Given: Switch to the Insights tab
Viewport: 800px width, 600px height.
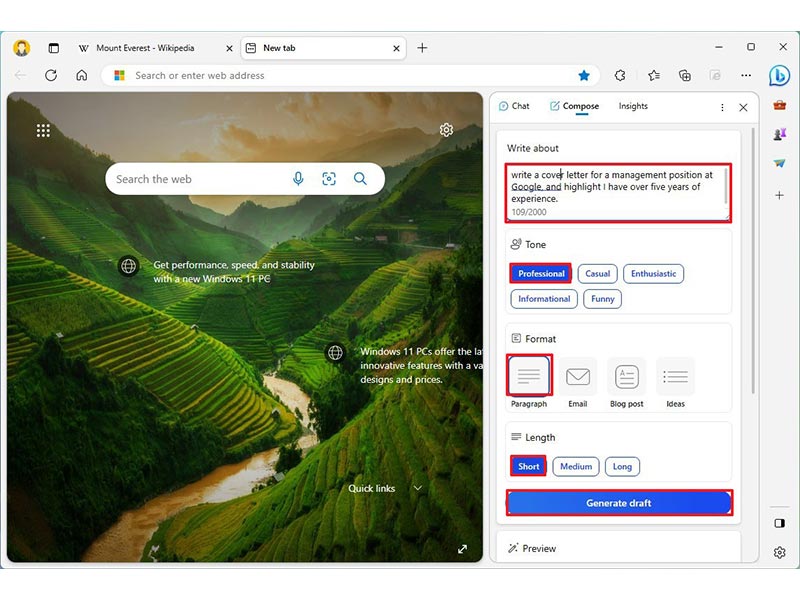Looking at the screenshot, I should (633, 106).
